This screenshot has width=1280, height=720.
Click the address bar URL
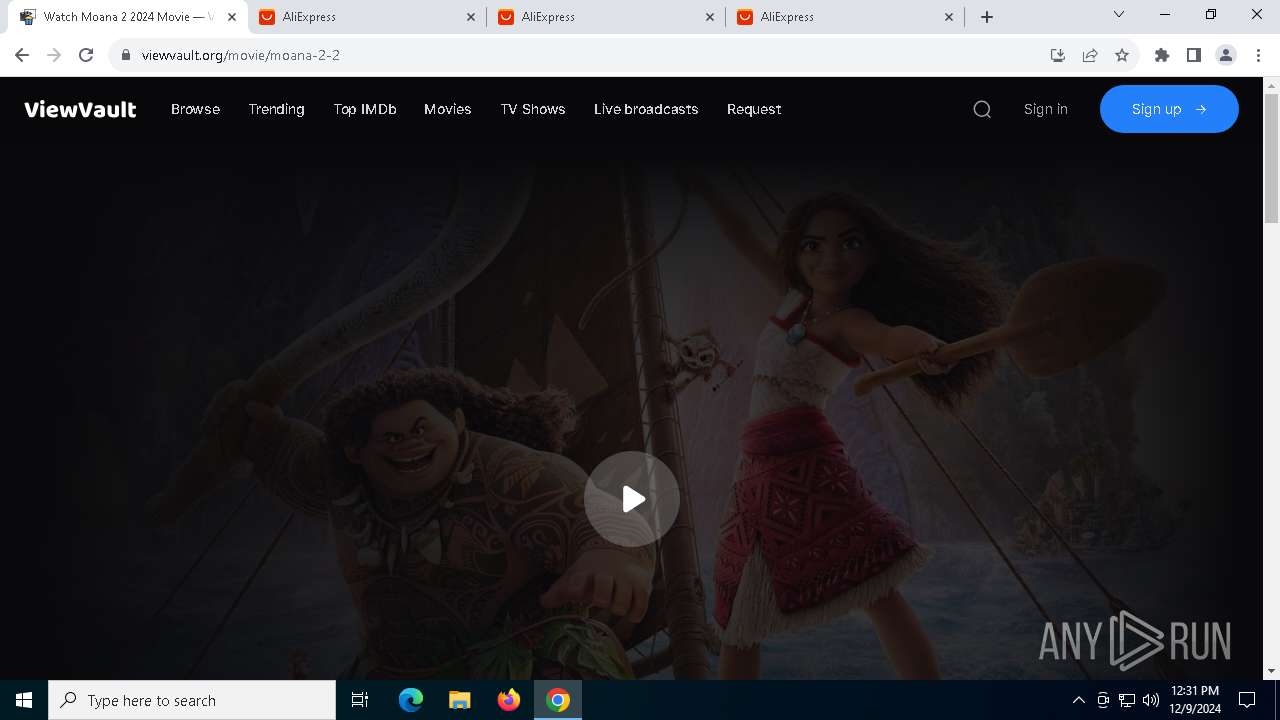(x=241, y=55)
